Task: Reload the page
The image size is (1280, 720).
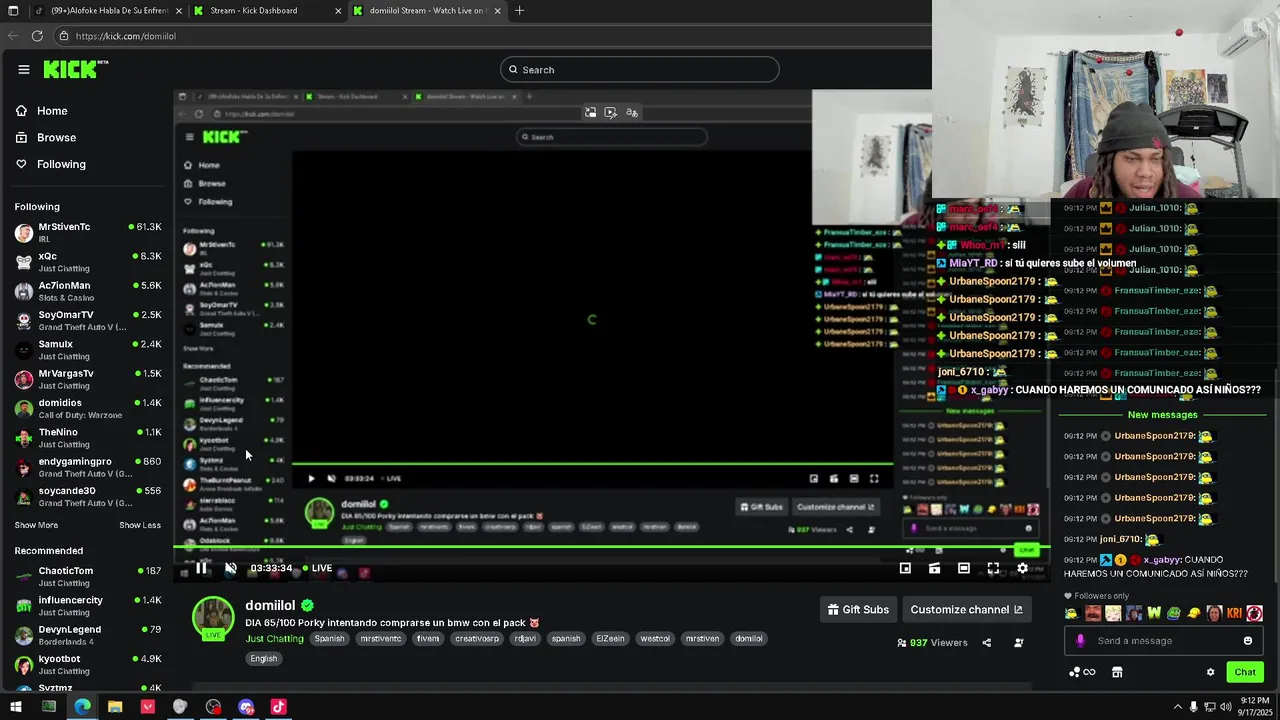Action: coord(37,36)
